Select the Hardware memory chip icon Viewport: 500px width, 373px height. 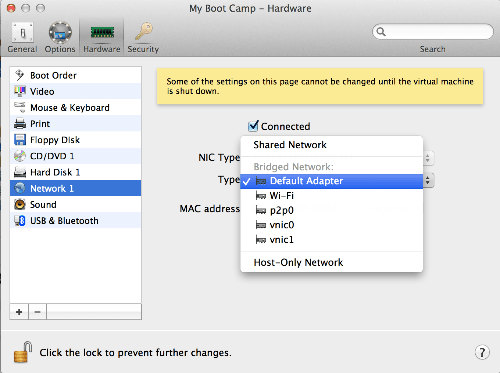point(102,33)
